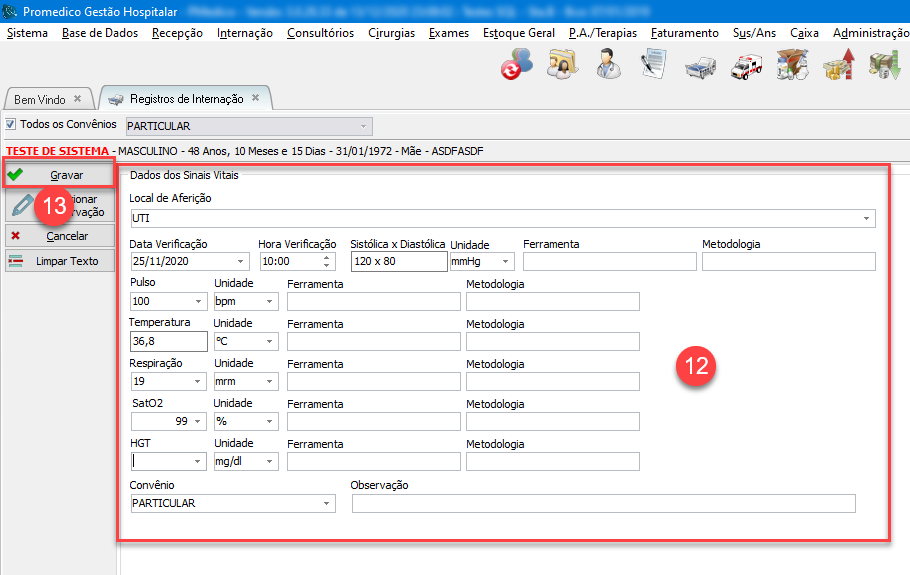Switch to the Bem Vindo tab
This screenshot has height=575, width=910.
[40, 99]
